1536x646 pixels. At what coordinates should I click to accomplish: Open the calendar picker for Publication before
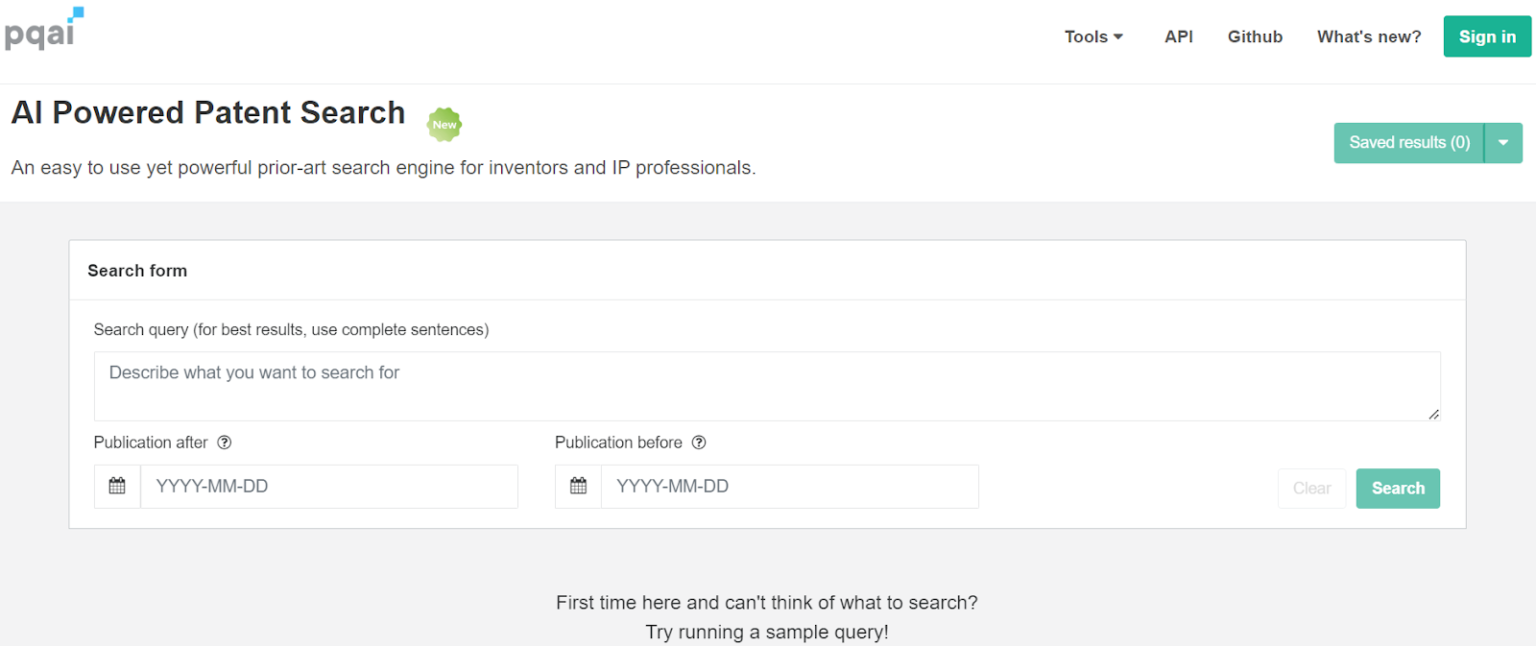point(578,486)
